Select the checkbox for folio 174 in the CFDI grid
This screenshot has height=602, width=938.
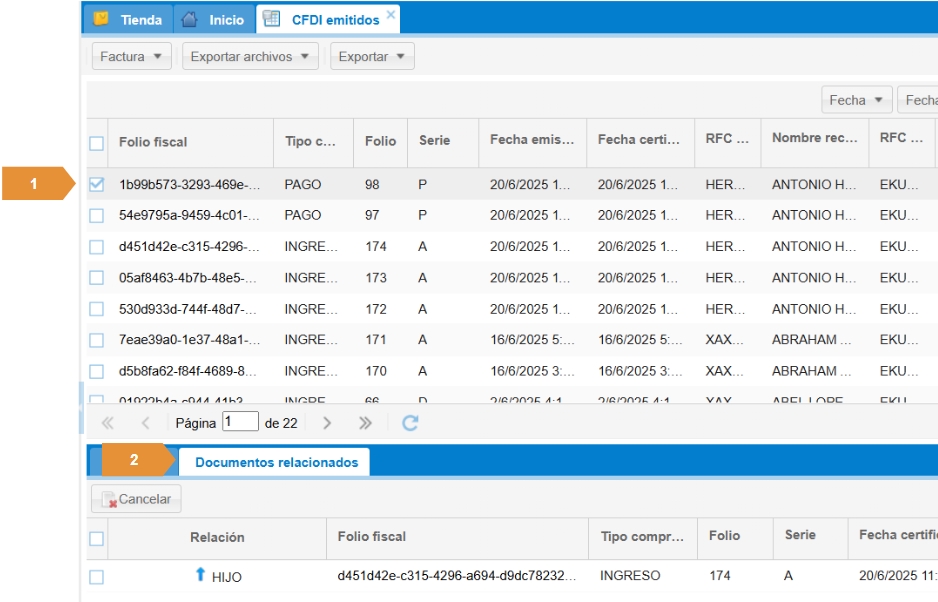click(96, 247)
